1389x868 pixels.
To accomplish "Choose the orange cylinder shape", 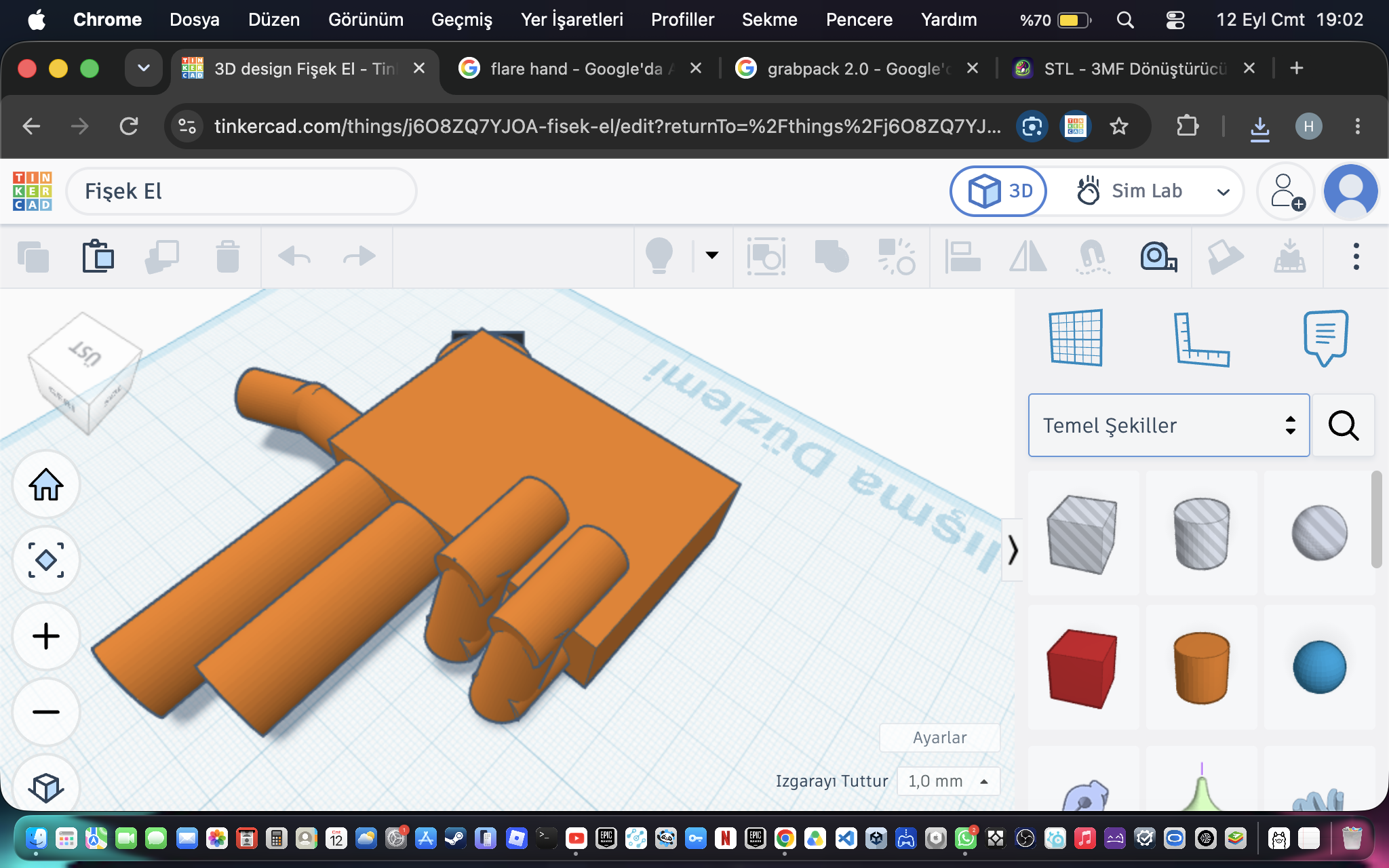I will click(x=1201, y=668).
